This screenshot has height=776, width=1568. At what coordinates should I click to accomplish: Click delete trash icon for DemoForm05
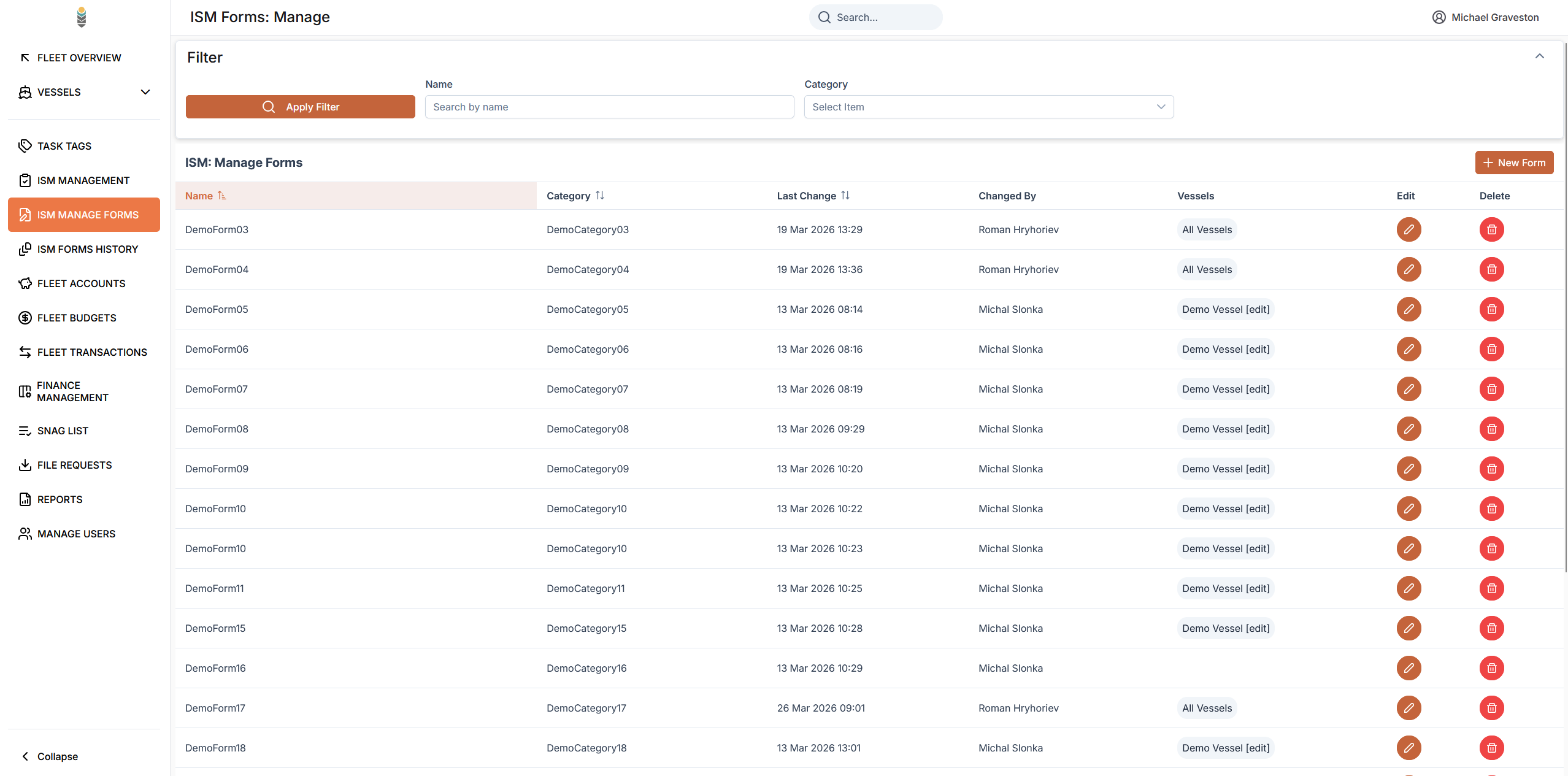tap(1491, 309)
